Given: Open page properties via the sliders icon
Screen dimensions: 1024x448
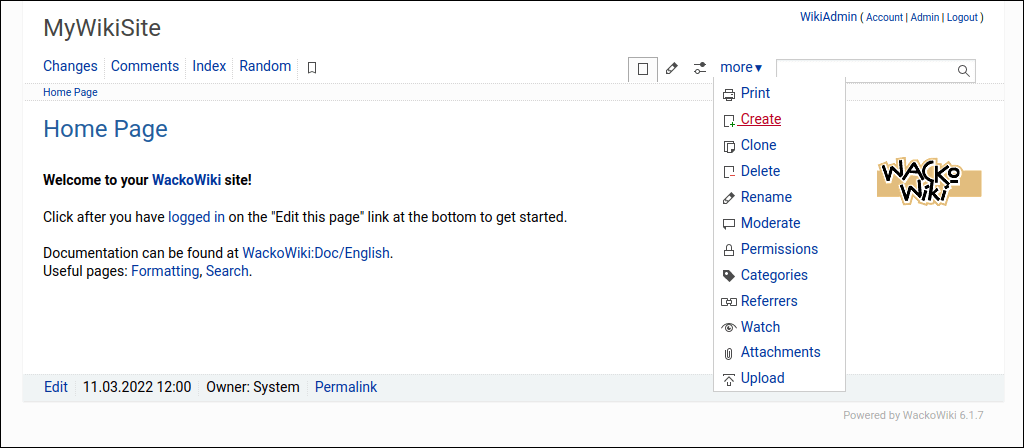Looking at the screenshot, I should coord(700,68).
